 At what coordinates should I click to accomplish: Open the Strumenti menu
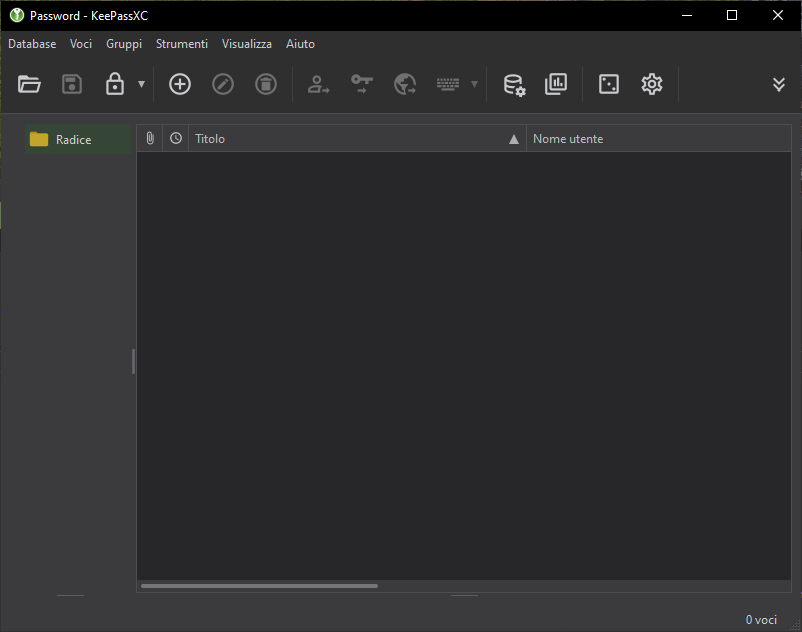click(182, 44)
